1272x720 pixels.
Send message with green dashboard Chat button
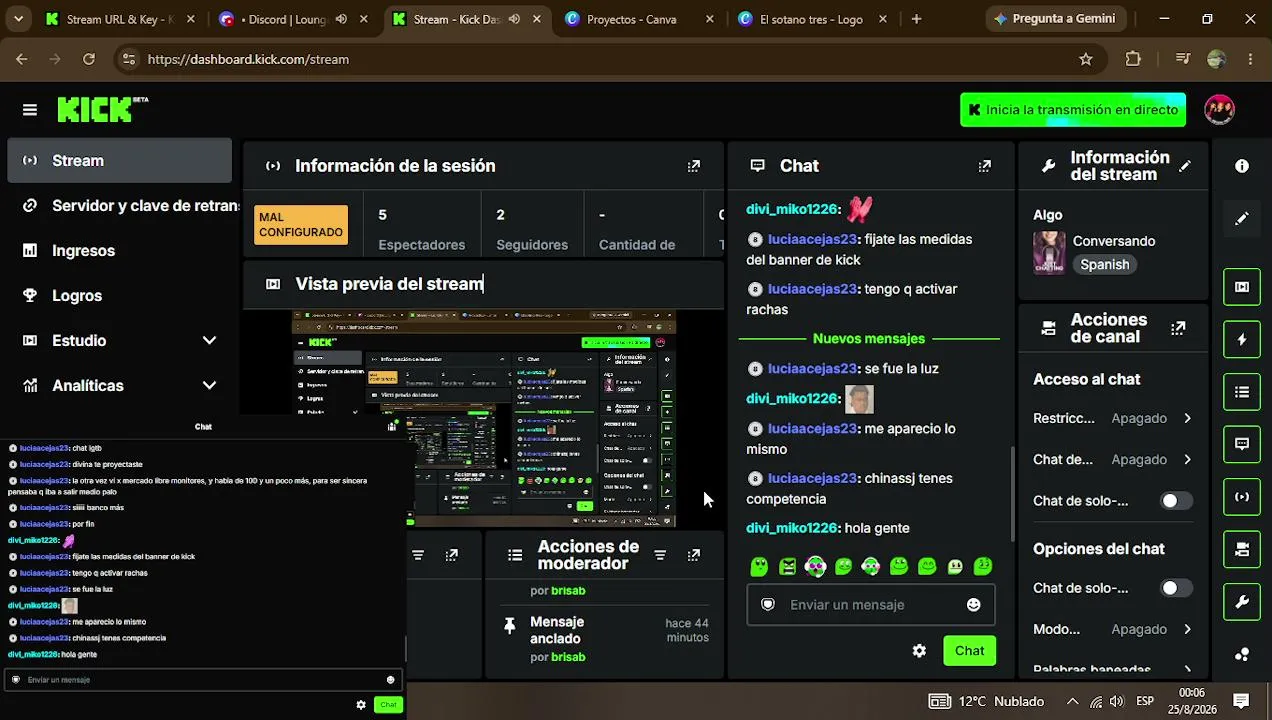pyautogui.click(x=969, y=651)
